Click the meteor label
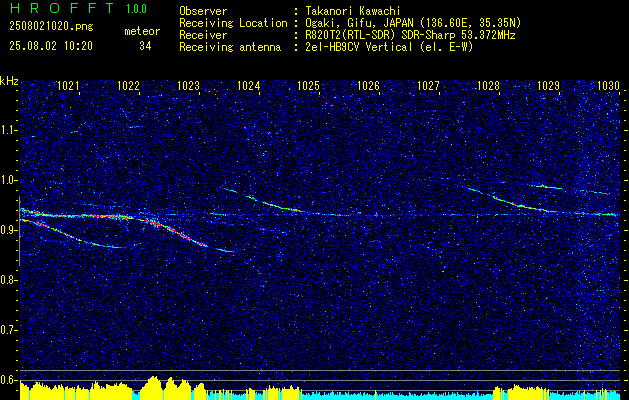This screenshot has height=400, width=629. (x=142, y=31)
